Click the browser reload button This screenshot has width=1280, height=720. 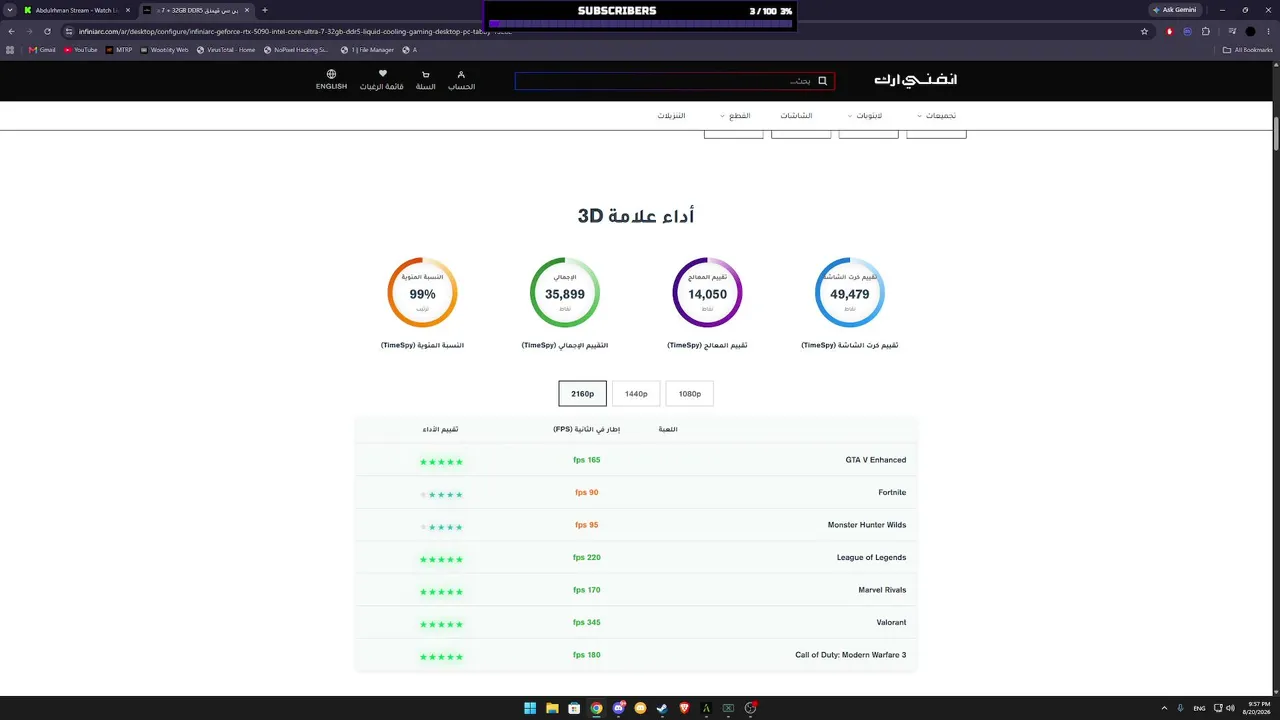pyautogui.click(x=47, y=31)
